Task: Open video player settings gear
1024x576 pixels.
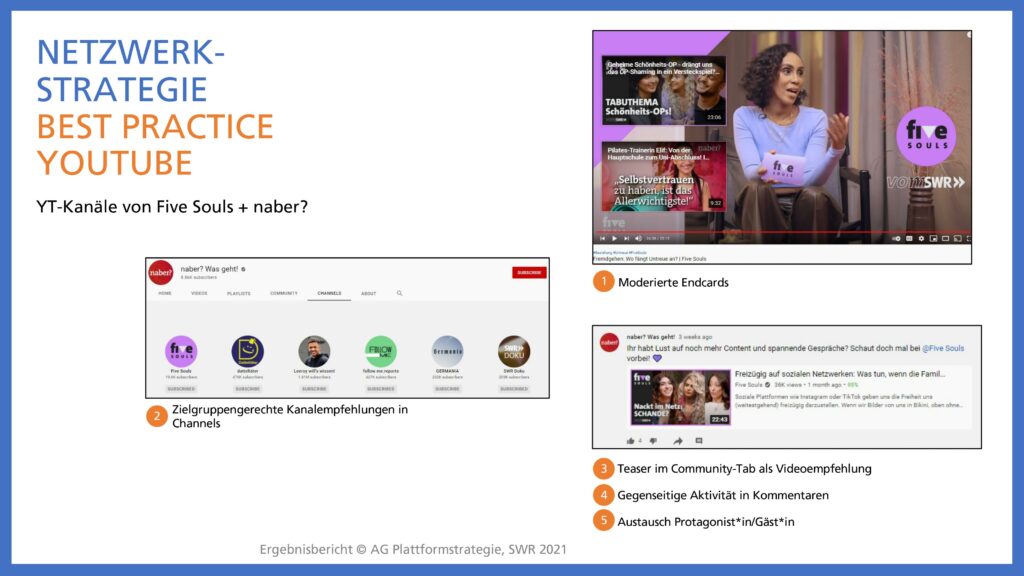Action: tap(921, 239)
